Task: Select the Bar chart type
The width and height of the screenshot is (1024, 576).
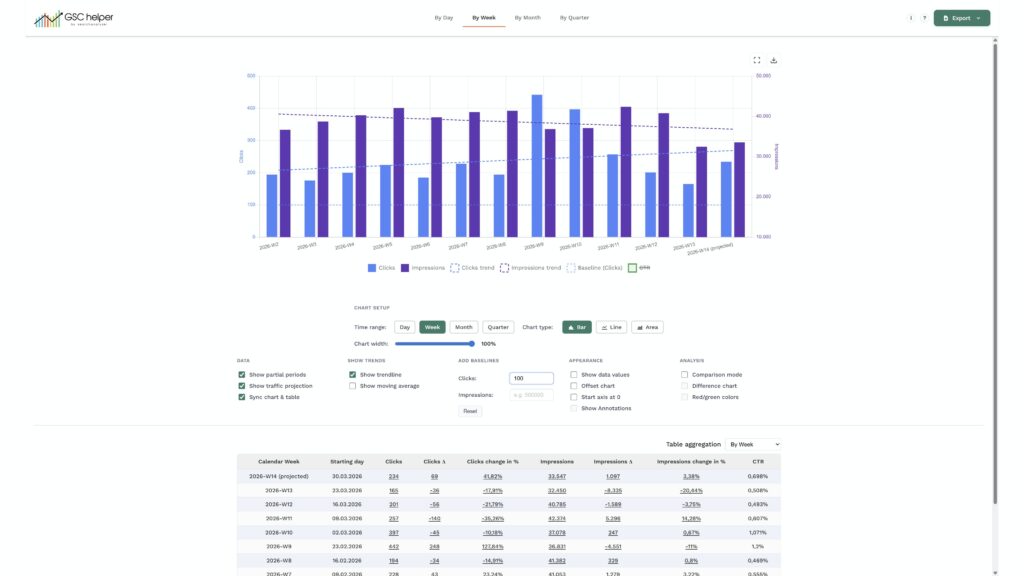Action: tap(576, 327)
